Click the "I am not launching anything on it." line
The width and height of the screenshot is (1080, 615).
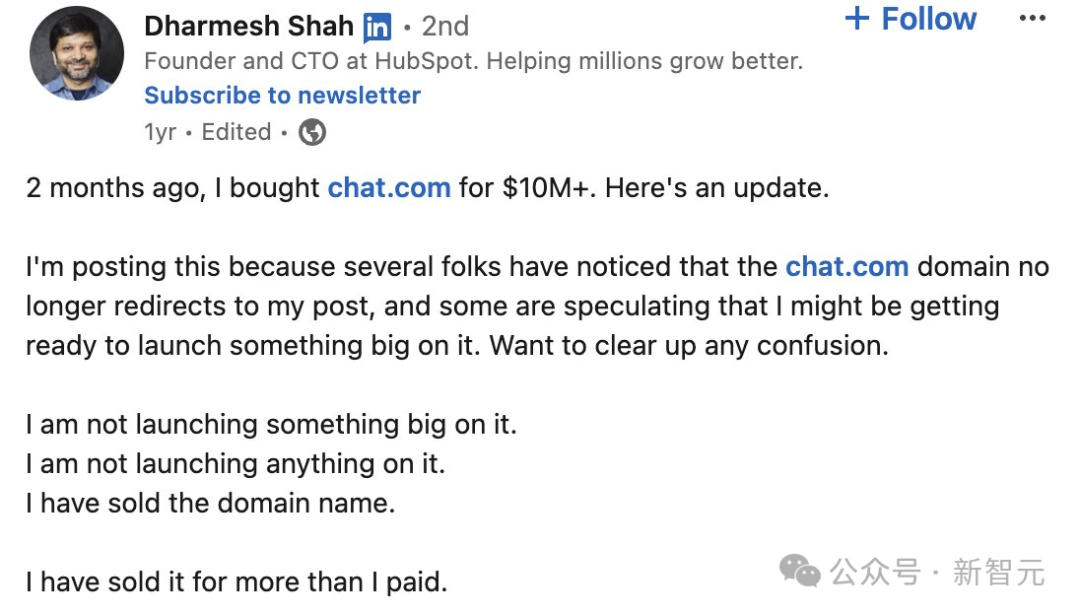(235, 463)
